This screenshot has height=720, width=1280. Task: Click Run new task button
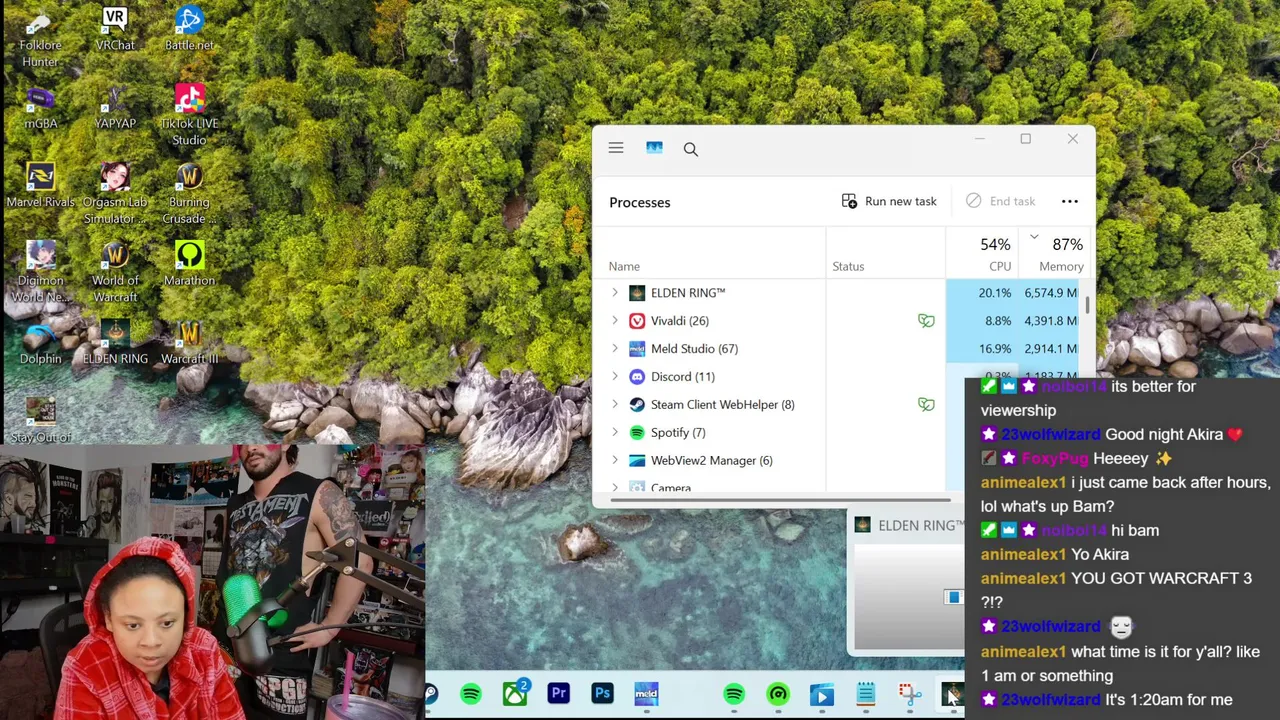(x=889, y=201)
